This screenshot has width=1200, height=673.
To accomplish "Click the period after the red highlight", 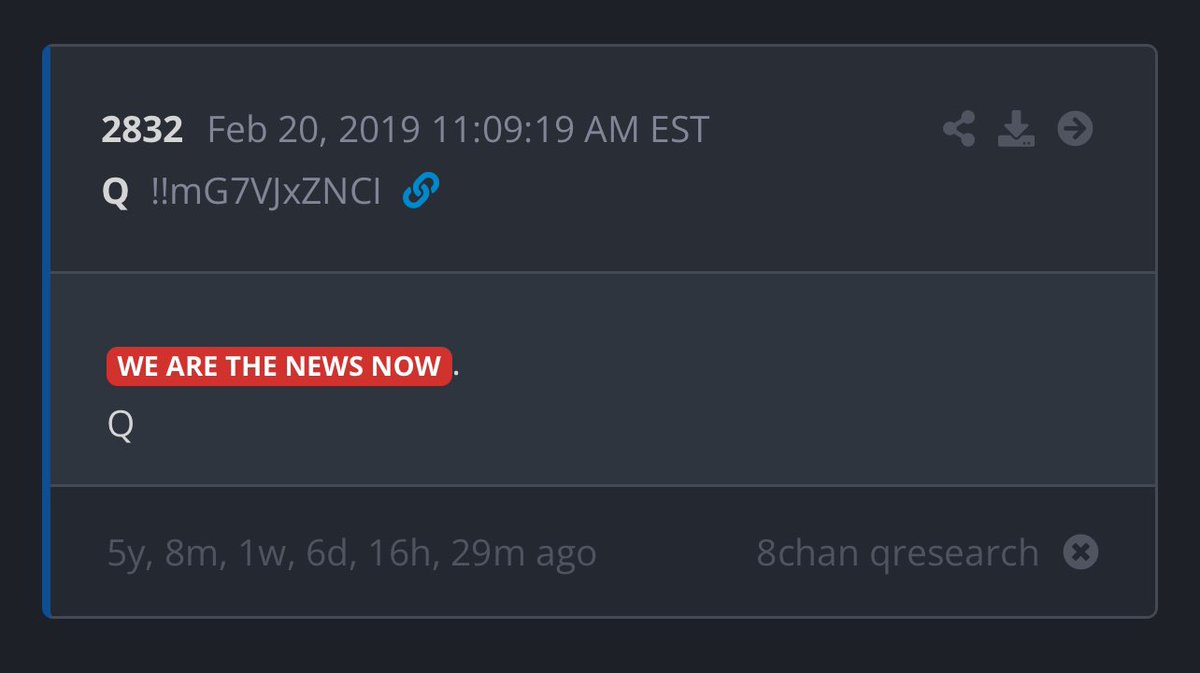I will point(456,367).
